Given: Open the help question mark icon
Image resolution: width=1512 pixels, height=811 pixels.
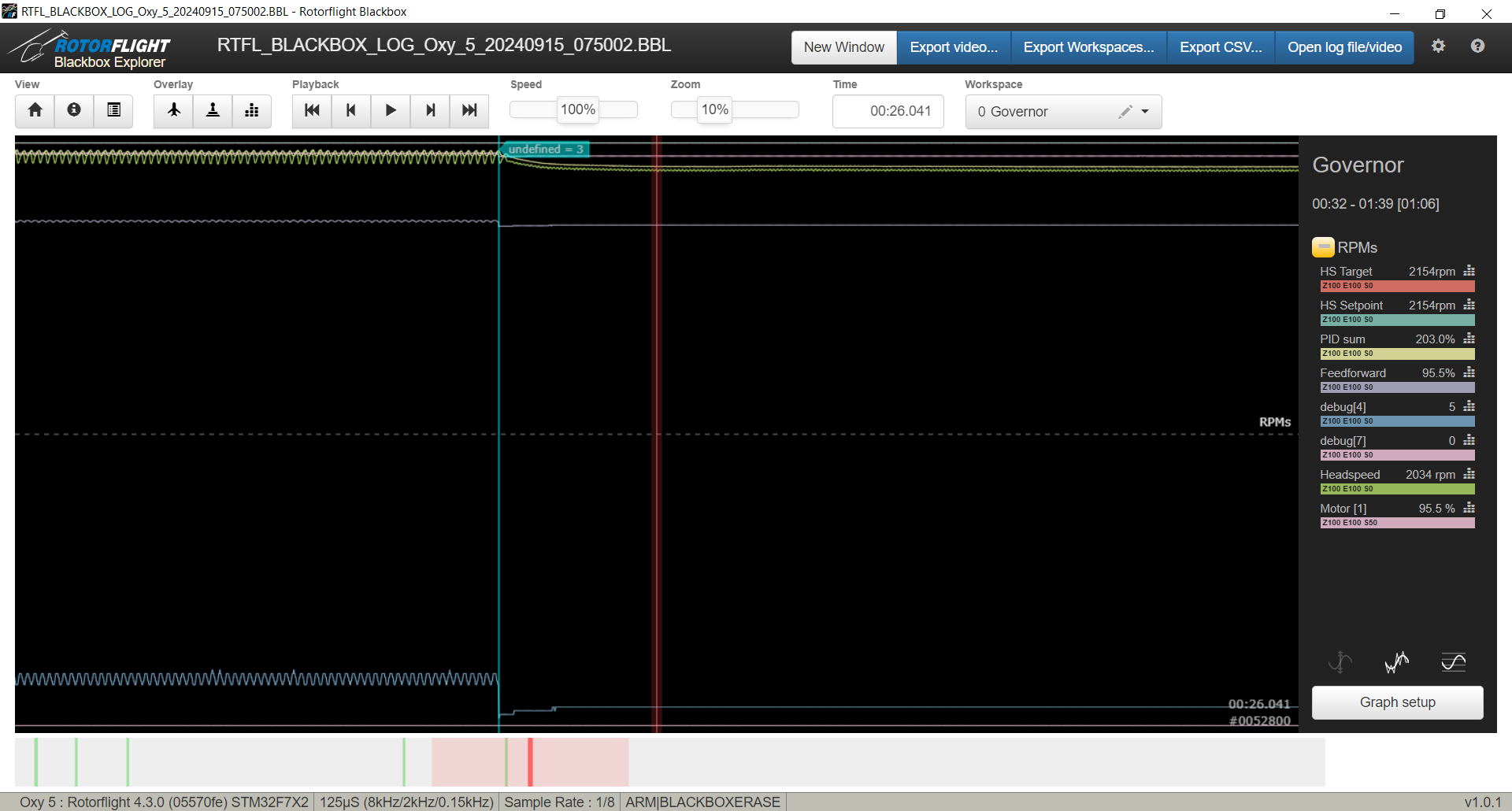Looking at the screenshot, I should (x=1477, y=46).
